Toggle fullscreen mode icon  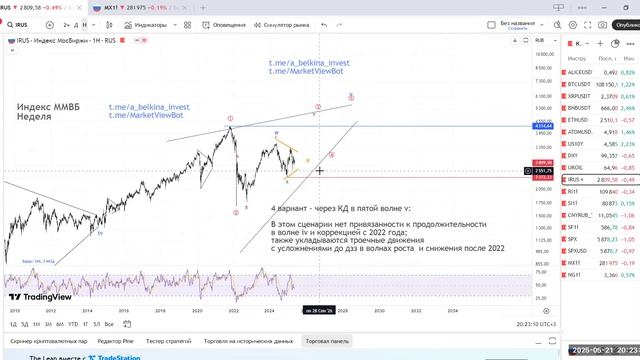click(587, 25)
